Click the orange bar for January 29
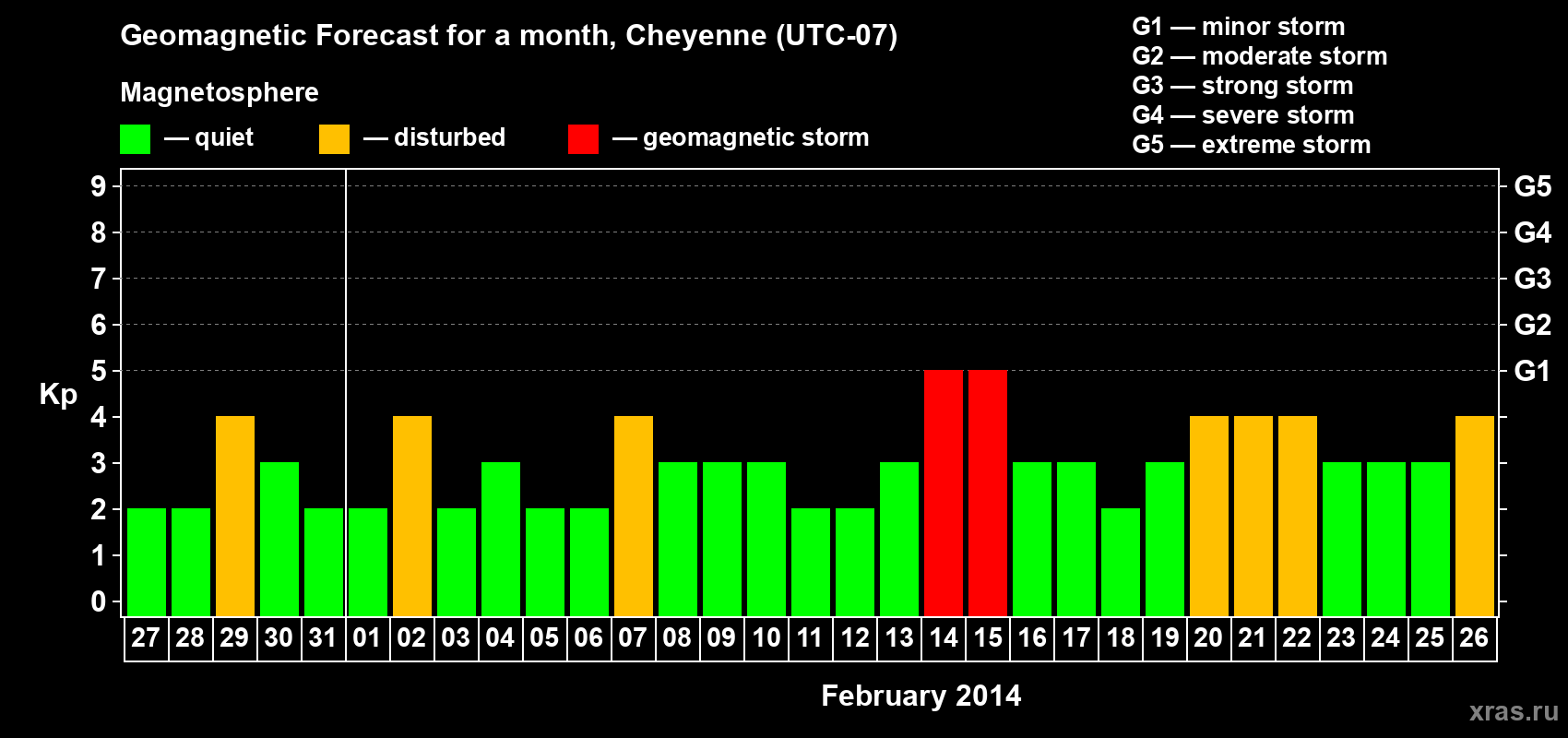 coord(235,516)
